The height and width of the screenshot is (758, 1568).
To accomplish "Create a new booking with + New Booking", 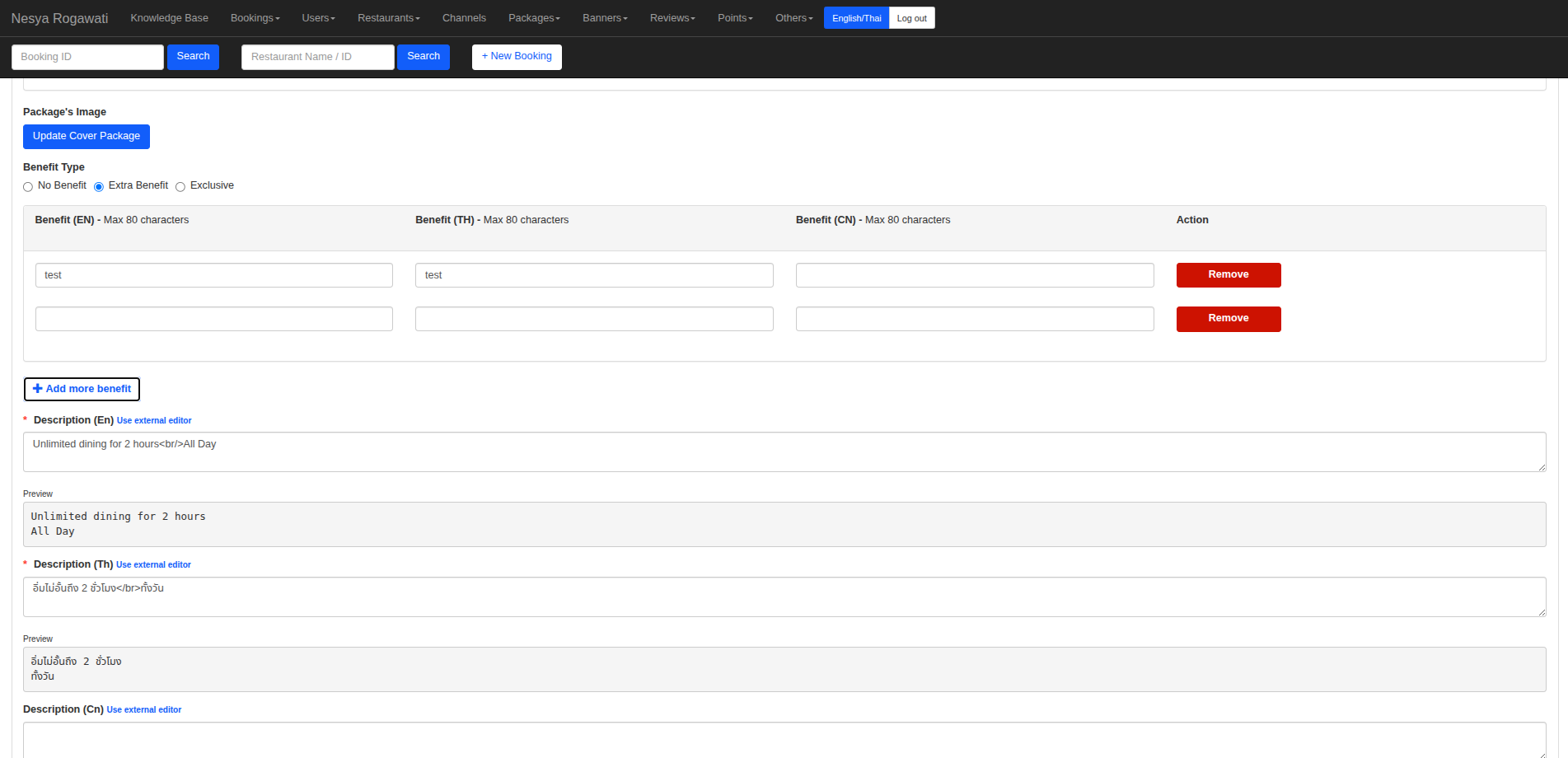I will (x=517, y=57).
